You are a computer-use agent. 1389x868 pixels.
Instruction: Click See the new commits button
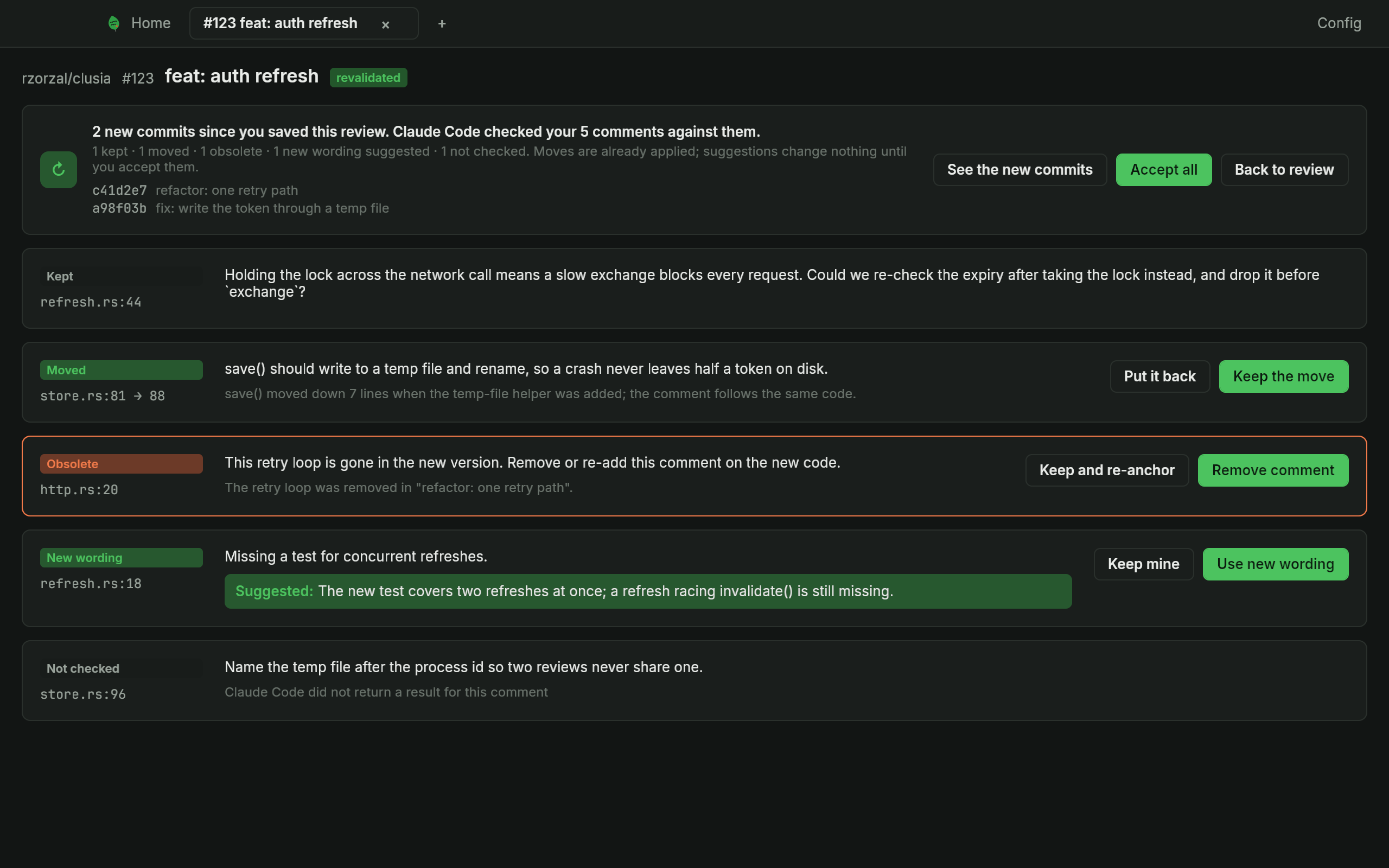click(x=1020, y=169)
